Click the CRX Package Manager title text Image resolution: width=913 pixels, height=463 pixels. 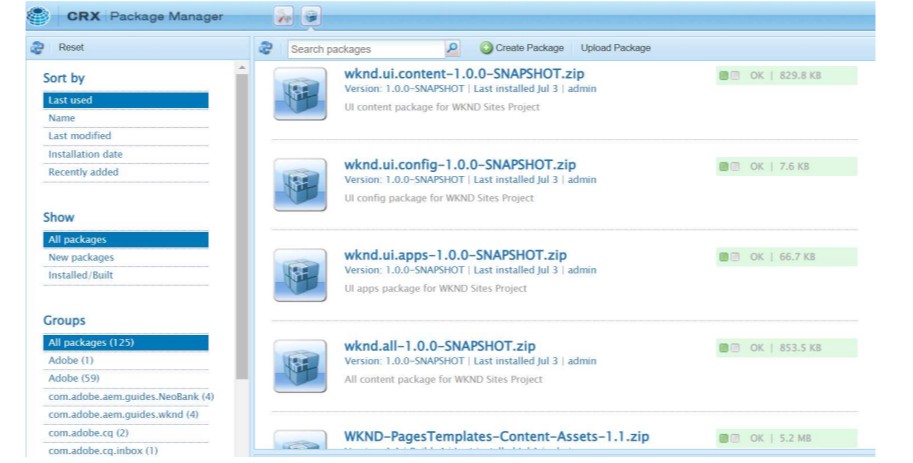point(145,16)
